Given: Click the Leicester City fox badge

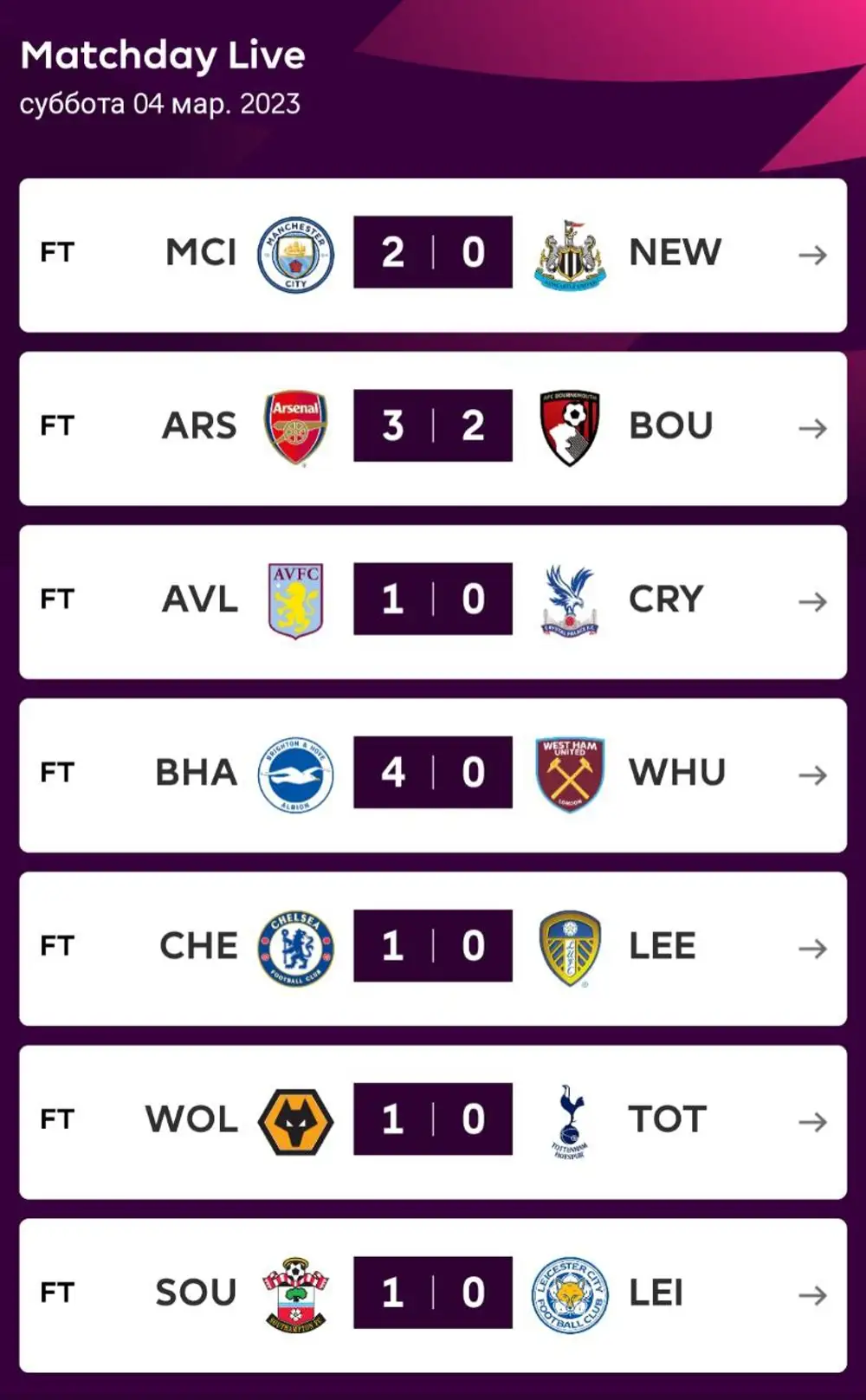Looking at the screenshot, I should tap(570, 1294).
